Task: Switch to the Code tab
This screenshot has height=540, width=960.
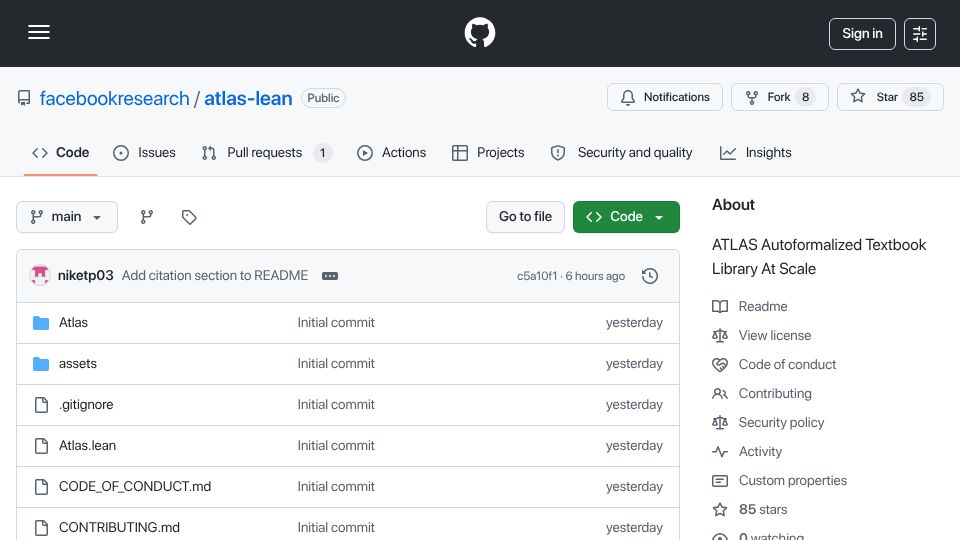Action: point(61,152)
